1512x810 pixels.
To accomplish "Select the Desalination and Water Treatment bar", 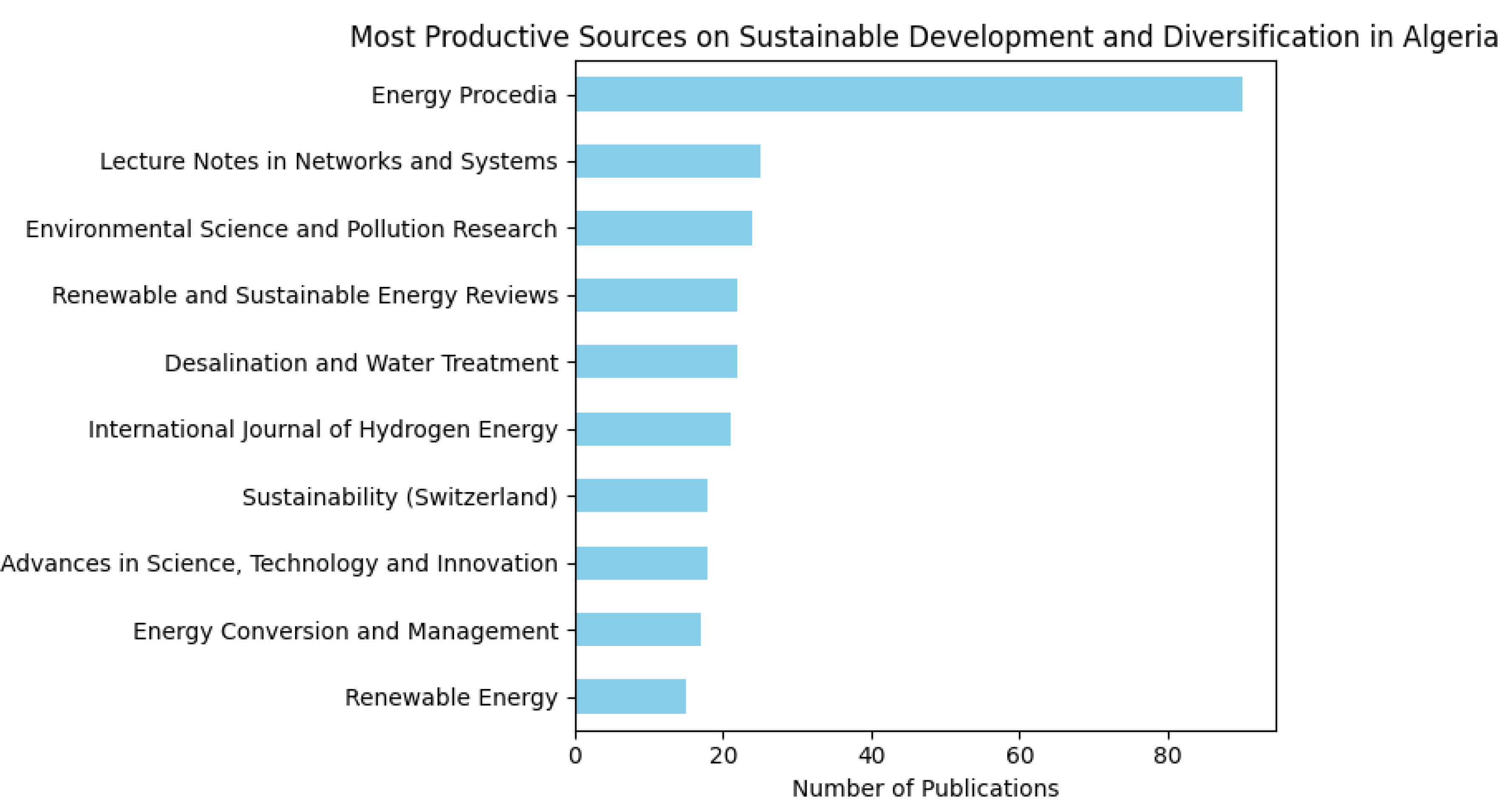I will tap(656, 362).
